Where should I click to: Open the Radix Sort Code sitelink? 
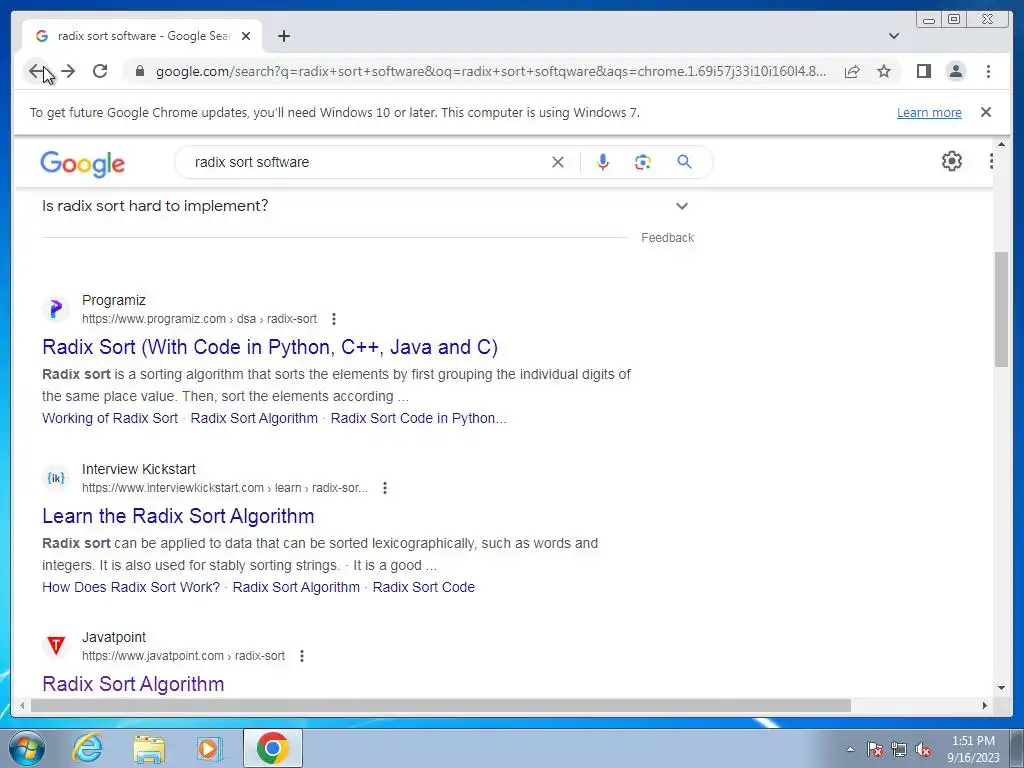(423, 587)
